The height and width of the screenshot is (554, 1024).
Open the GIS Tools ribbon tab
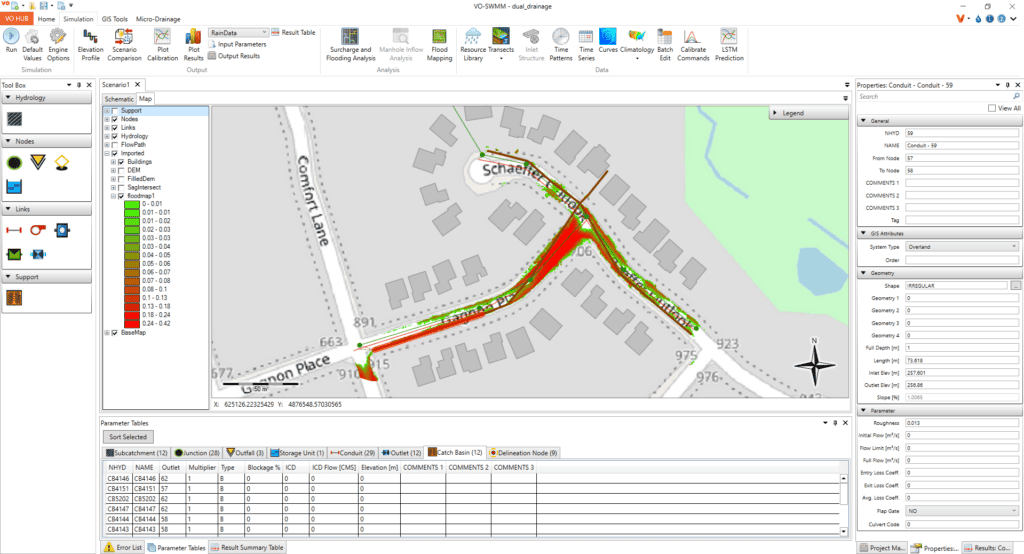point(115,19)
